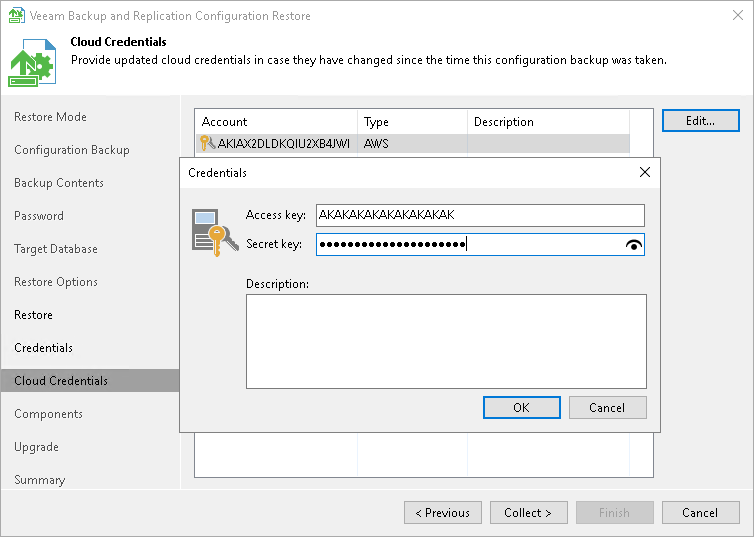Viewport: 754px width, 537px height.
Task: Cancel the Credentials dialog
Action: (x=607, y=408)
